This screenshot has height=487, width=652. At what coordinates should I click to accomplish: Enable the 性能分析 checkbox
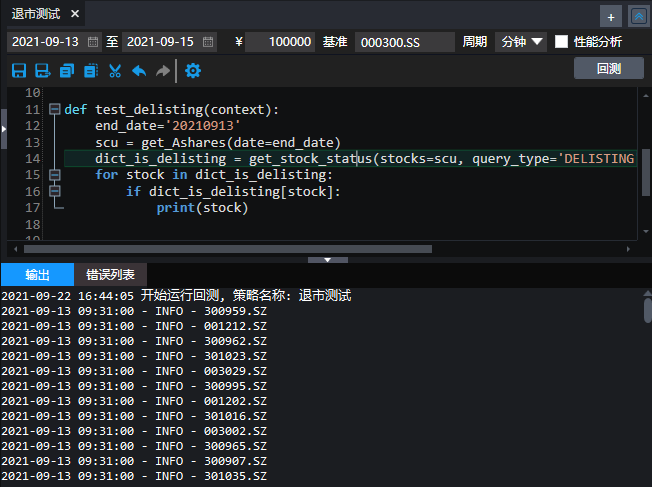tap(561, 42)
